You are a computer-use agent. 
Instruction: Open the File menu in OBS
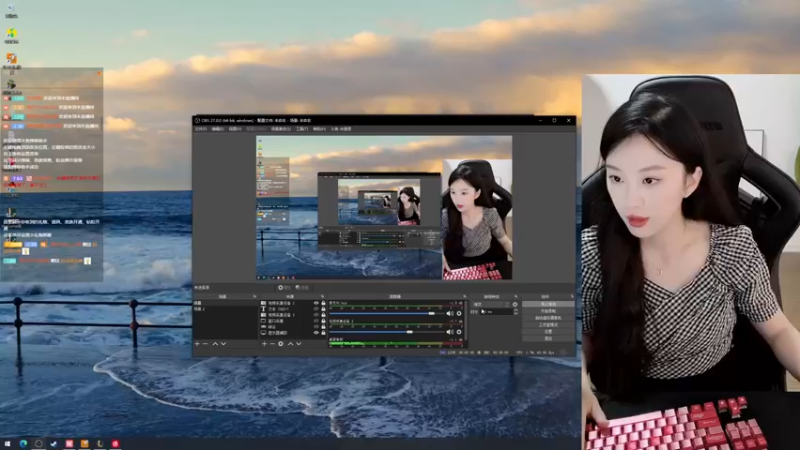pos(201,129)
